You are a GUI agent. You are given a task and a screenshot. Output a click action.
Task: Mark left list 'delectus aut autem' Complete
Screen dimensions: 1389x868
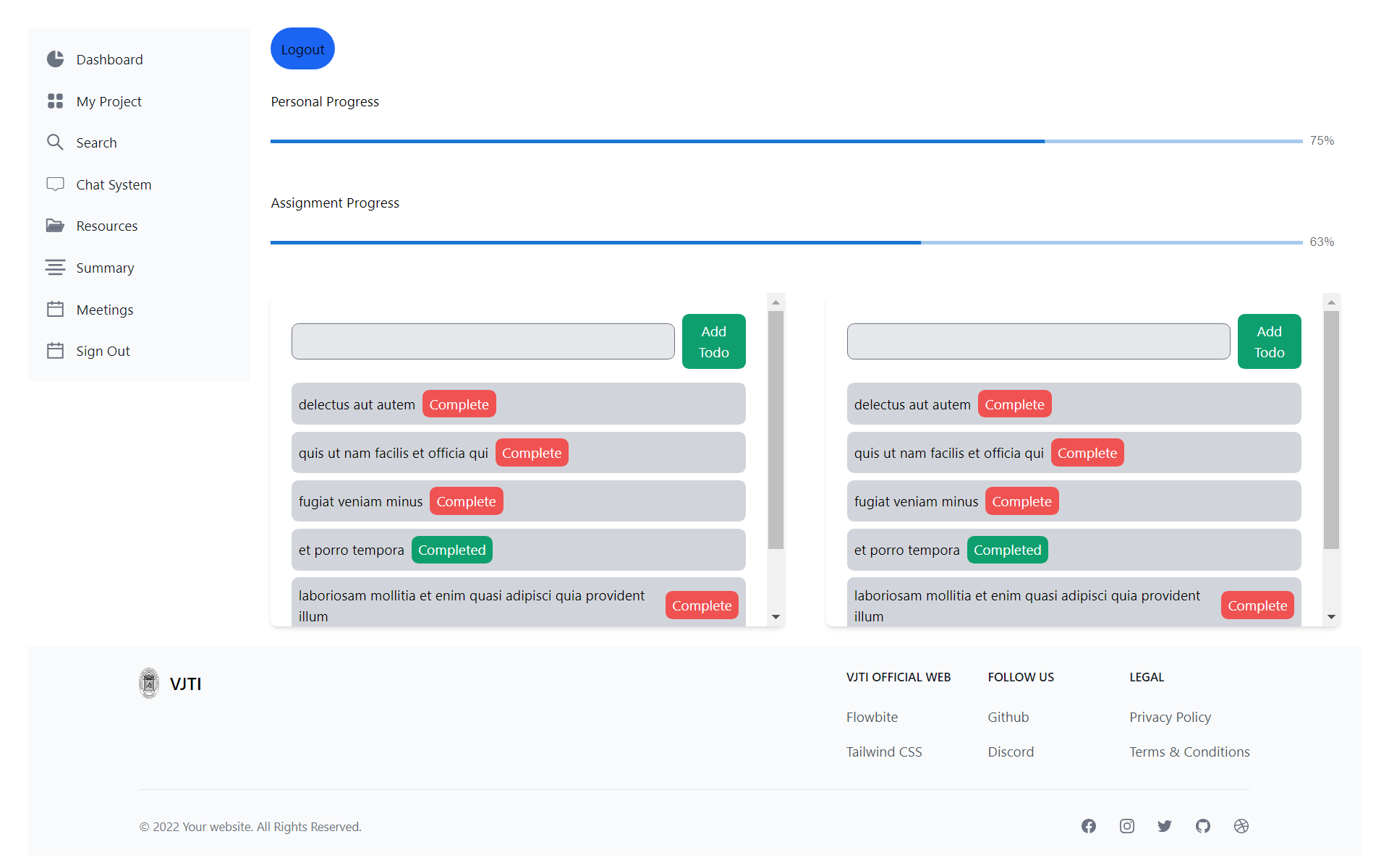click(x=459, y=404)
